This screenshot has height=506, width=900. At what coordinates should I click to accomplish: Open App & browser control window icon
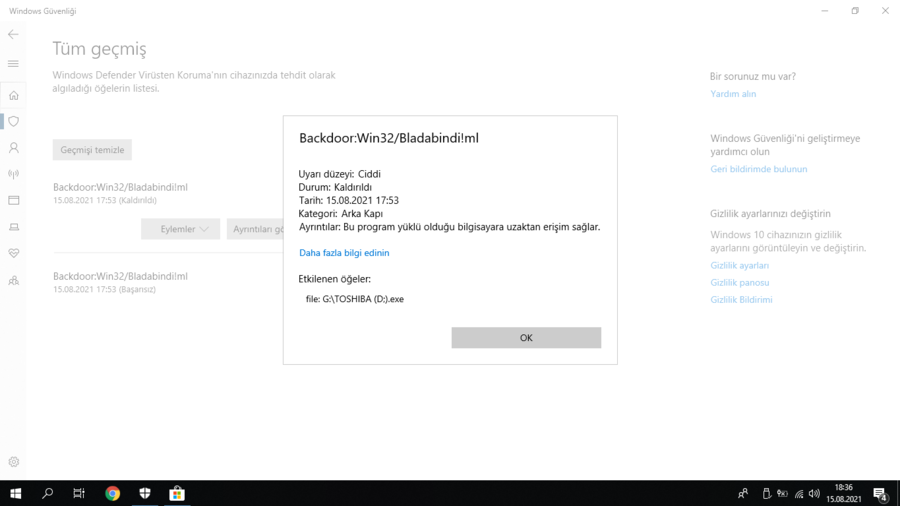(14, 200)
